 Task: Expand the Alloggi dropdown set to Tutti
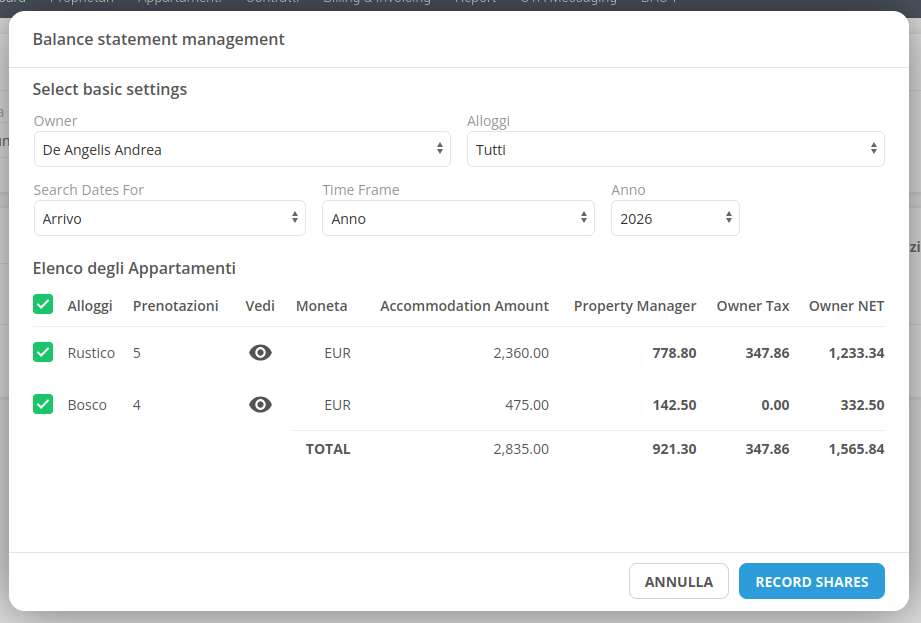(x=675, y=150)
